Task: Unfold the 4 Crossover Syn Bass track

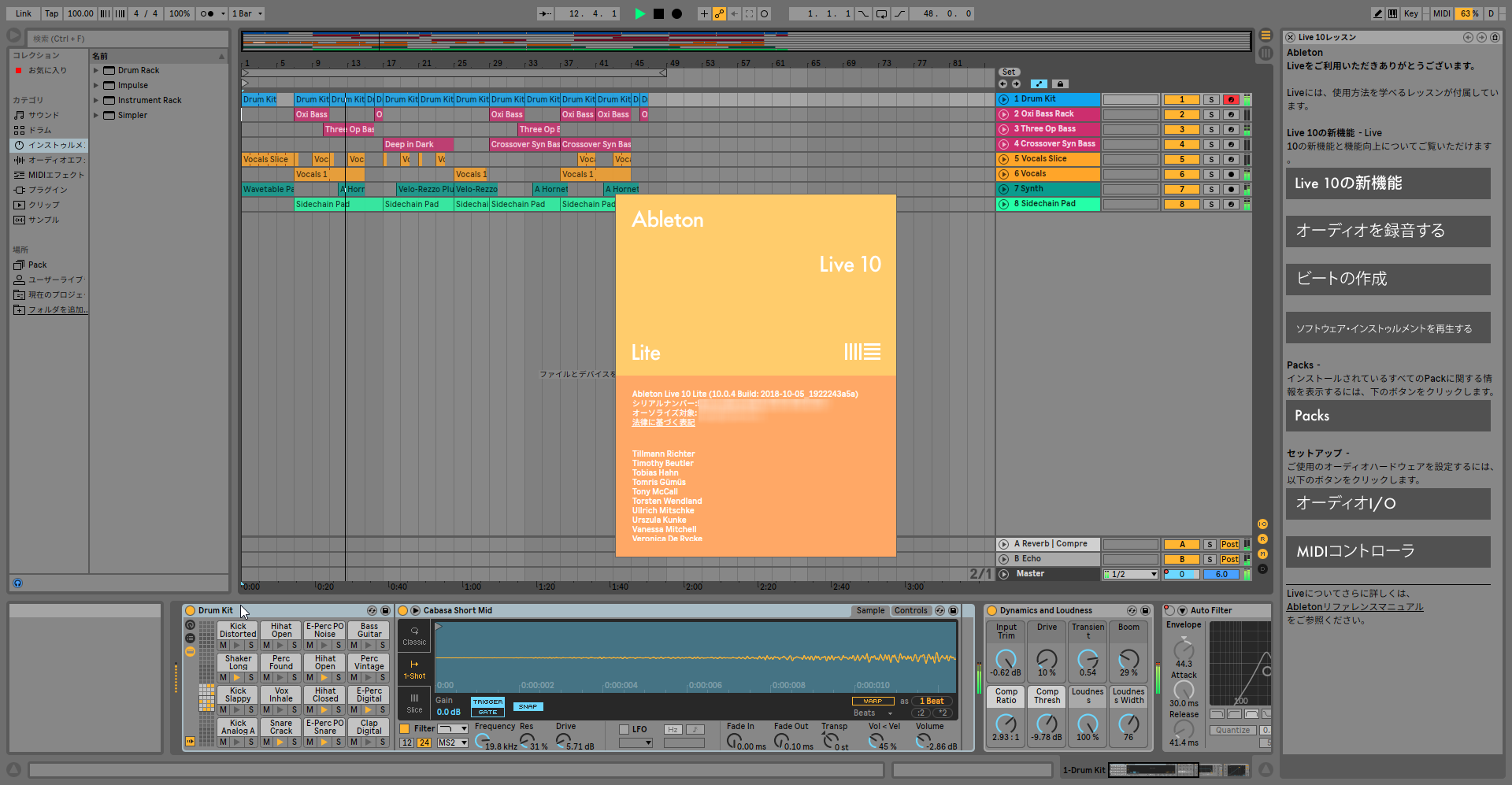Action: (x=1004, y=144)
